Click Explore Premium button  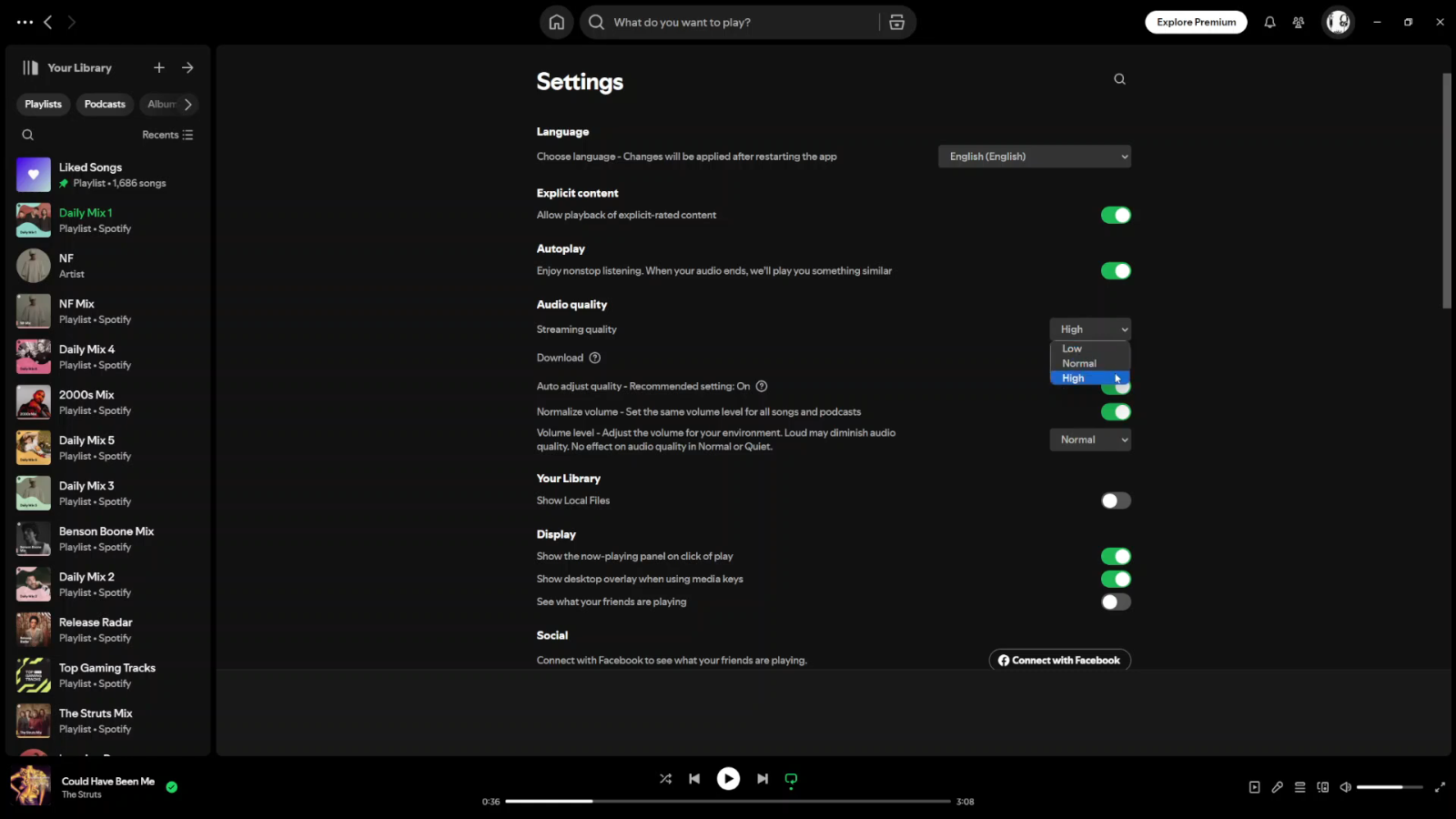click(1196, 22)
